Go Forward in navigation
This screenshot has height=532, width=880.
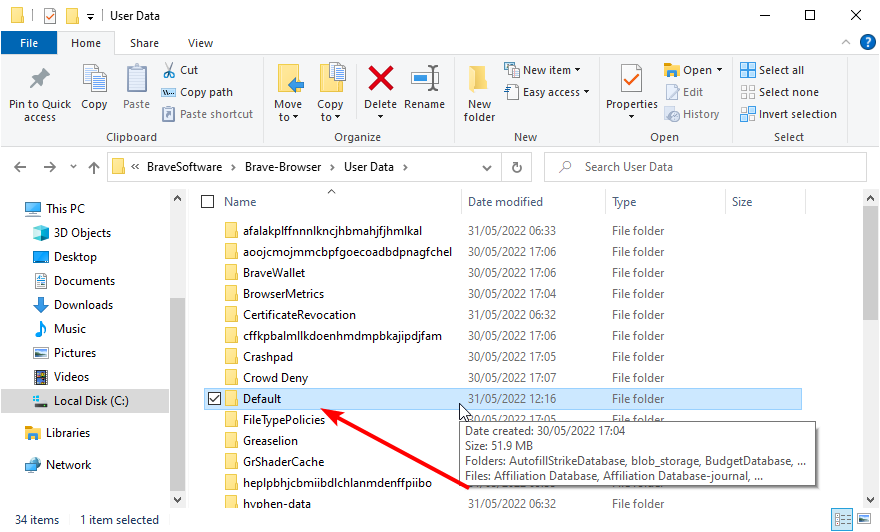pyautogui.click(x=49, y=167)
